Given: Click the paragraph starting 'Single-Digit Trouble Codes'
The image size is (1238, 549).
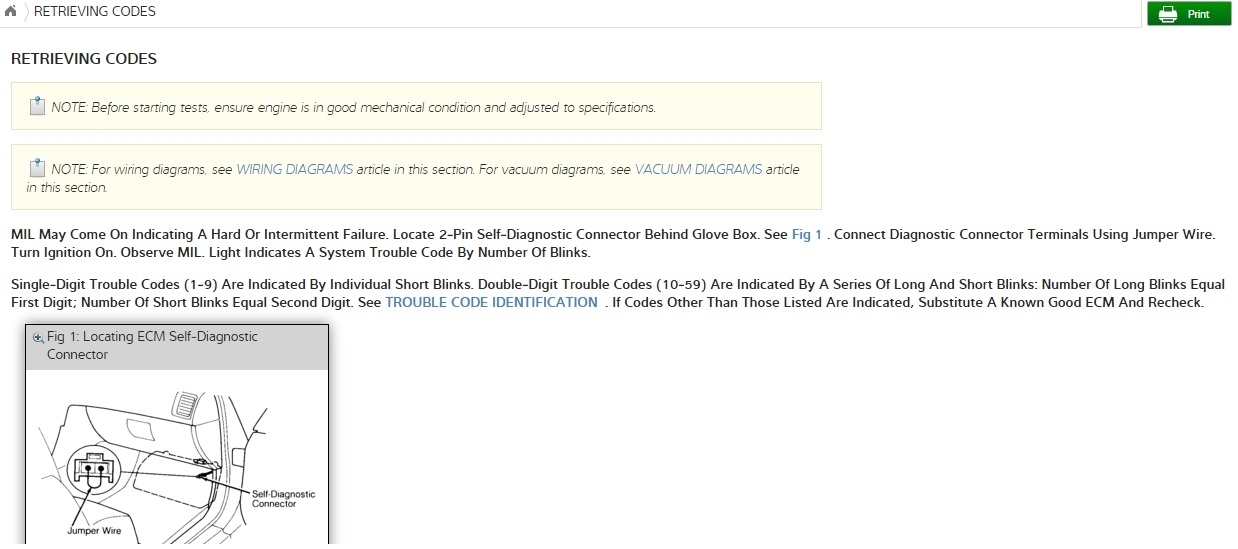Looking at the screenshot, I should (617, 293).
